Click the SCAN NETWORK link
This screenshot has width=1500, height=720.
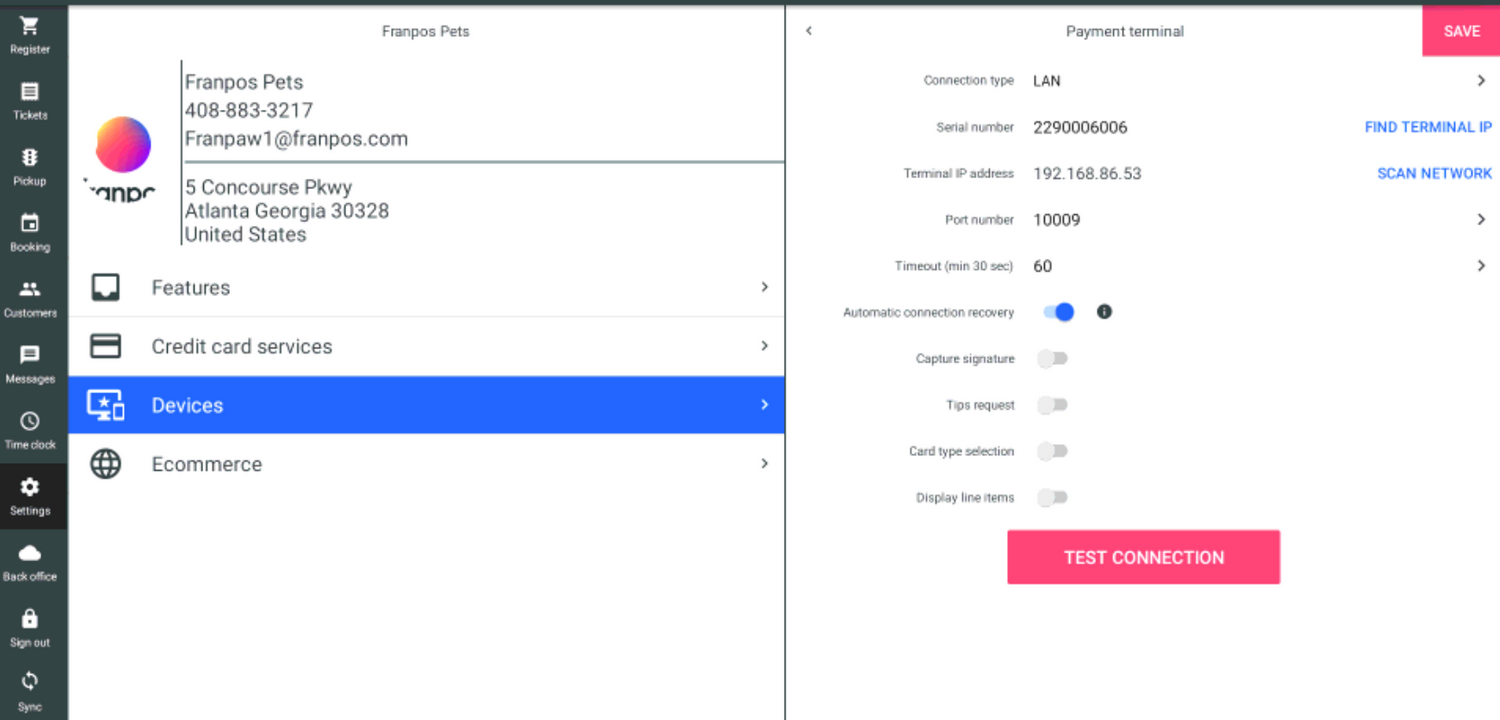(x=1434, y=173)
